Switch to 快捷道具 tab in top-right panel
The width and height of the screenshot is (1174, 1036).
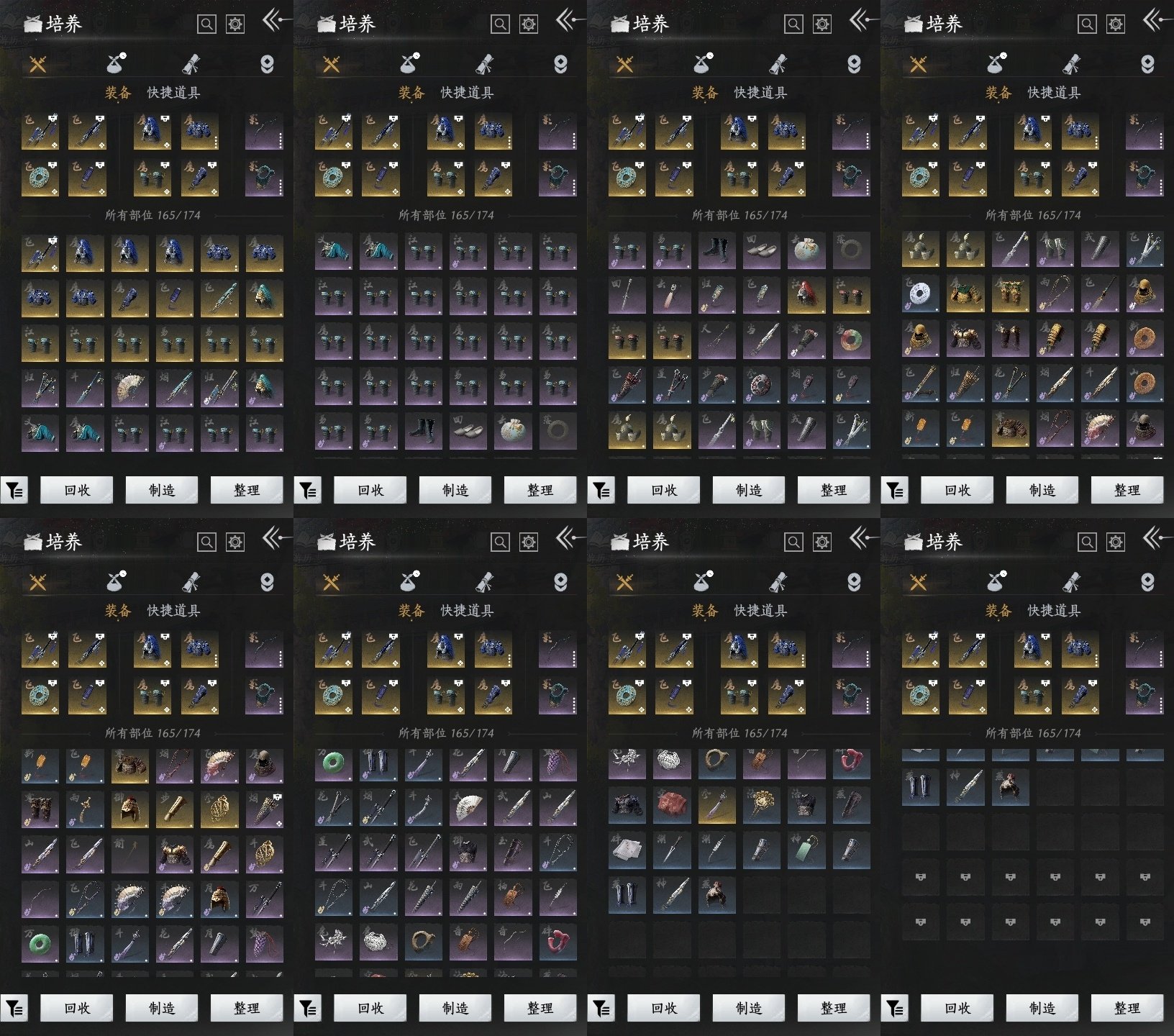click(x=1053, y=93)
